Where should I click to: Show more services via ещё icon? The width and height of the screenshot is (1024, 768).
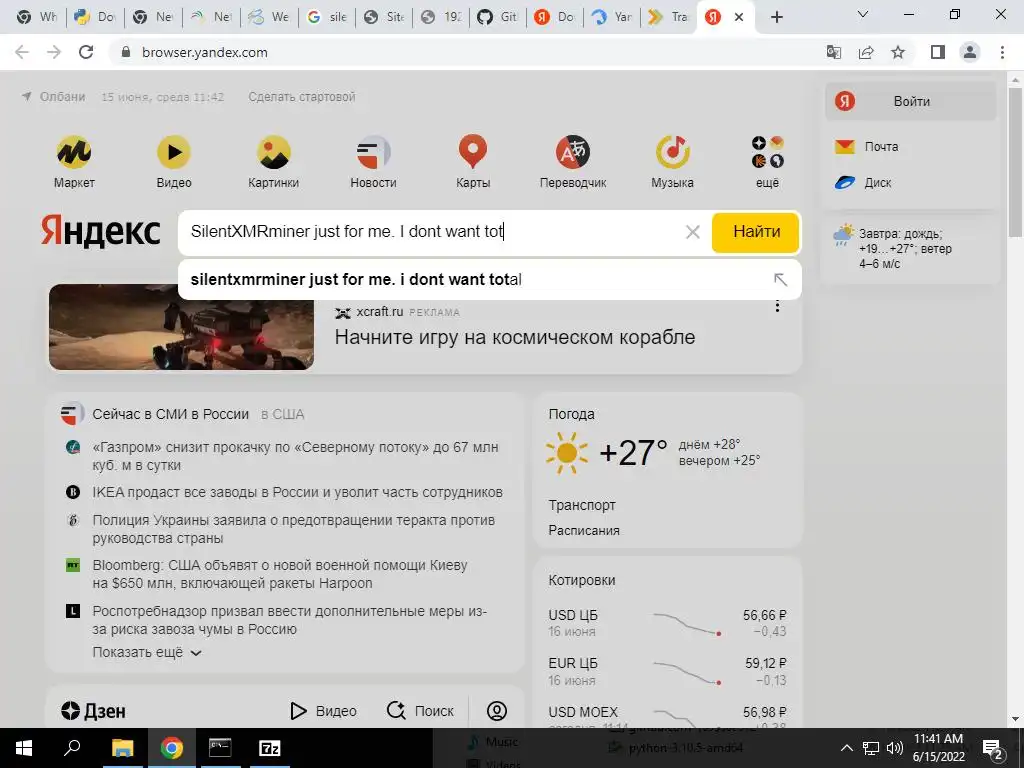click(767, 161)
